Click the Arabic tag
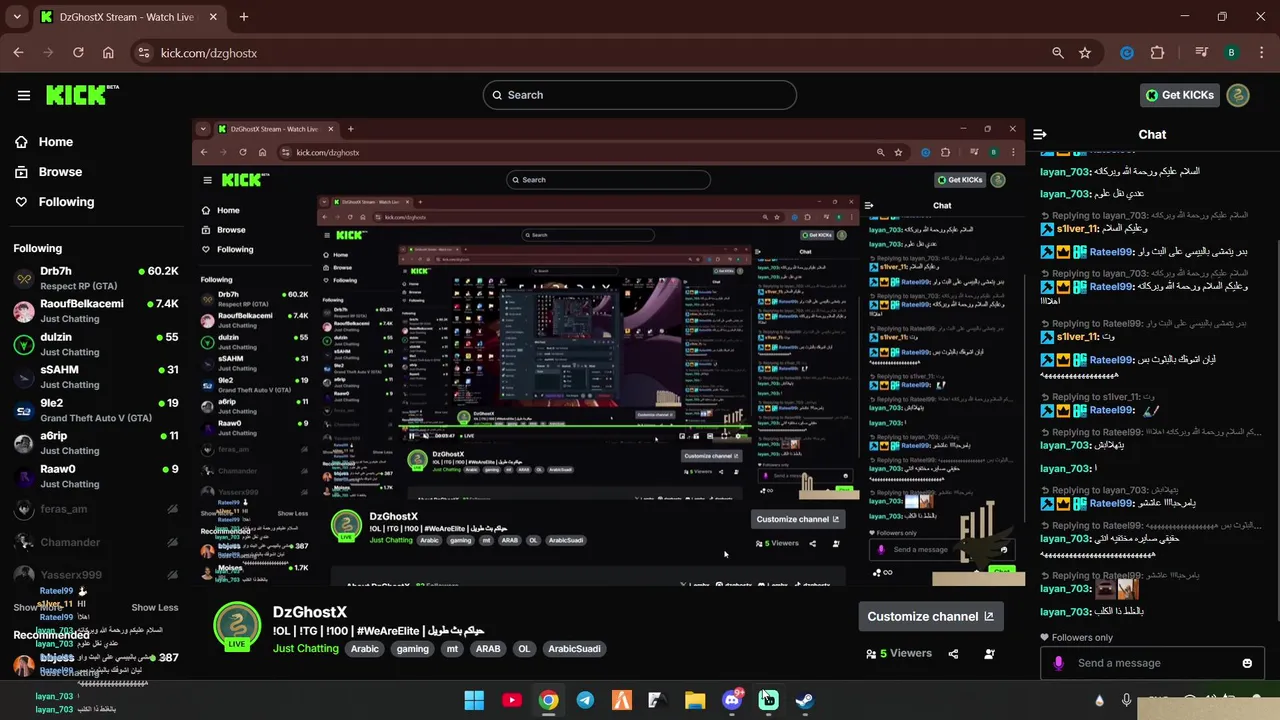Image resolution: width=1280 pixels, height=720 pixels. coord(365,649)
